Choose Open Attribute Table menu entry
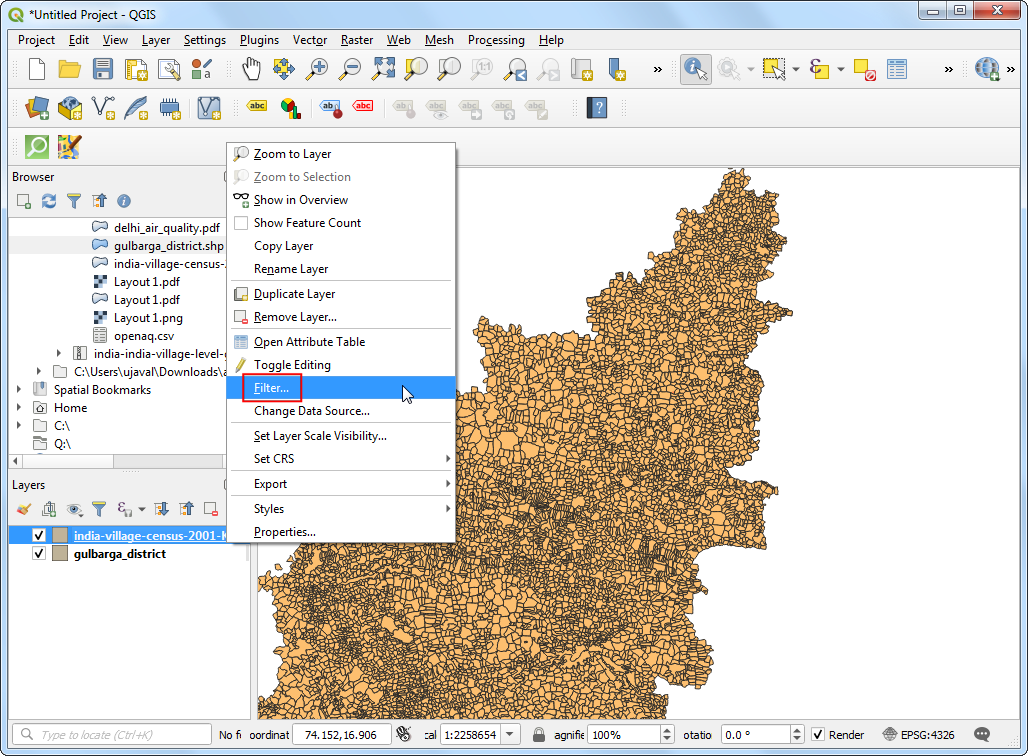 pyautogui.click(x=341, y=342)
